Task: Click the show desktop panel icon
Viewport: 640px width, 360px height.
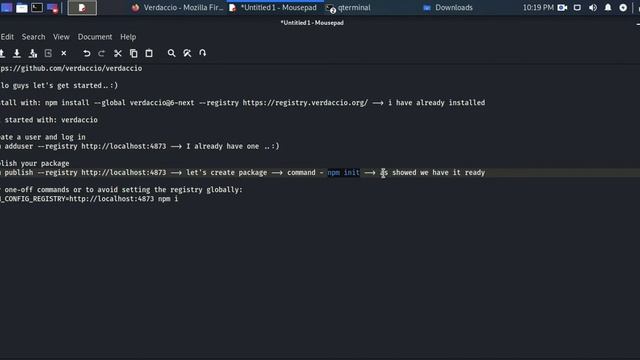Action: pos(6,7)
